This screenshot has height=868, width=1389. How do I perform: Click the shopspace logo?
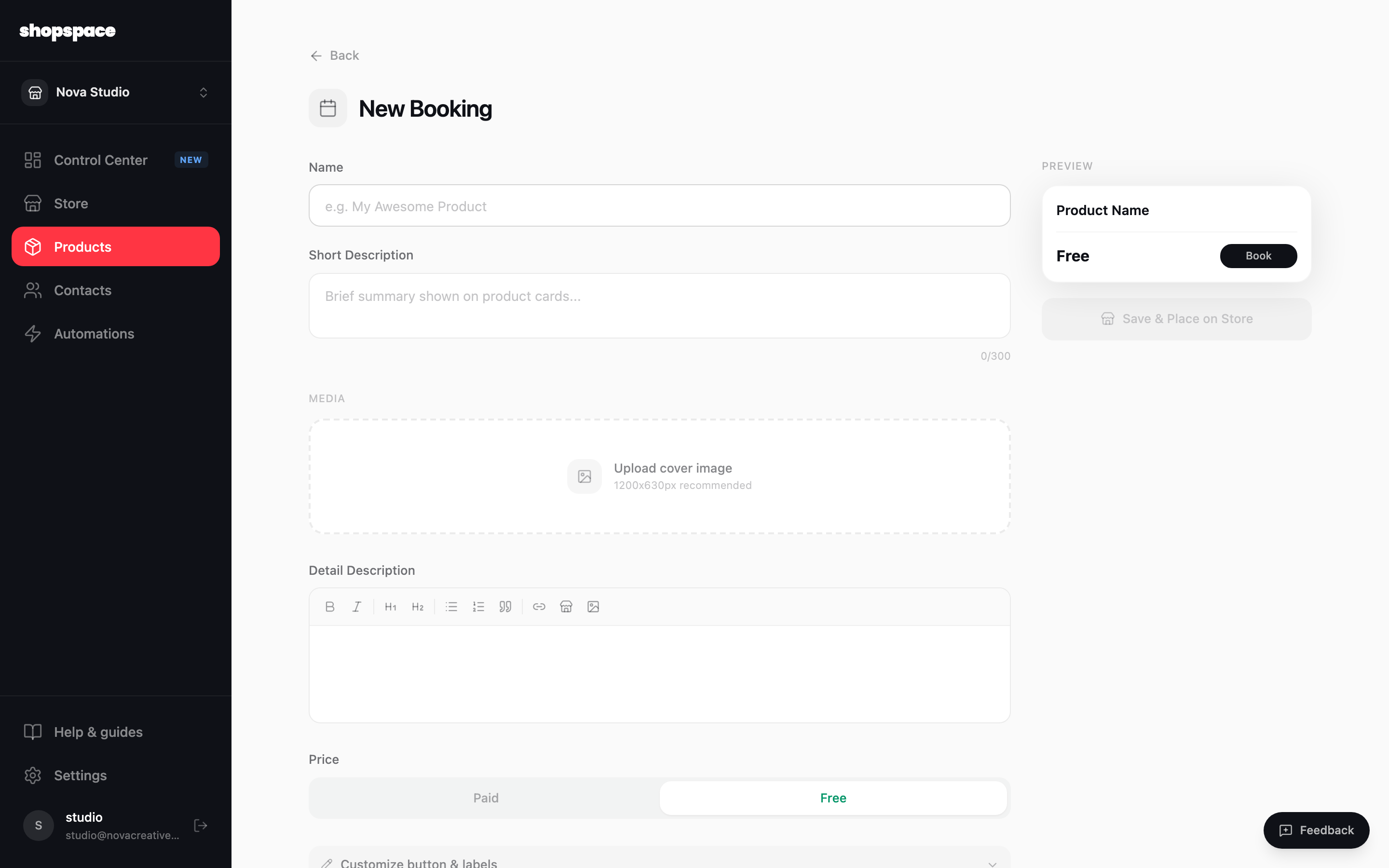click(x=67, y=31)
